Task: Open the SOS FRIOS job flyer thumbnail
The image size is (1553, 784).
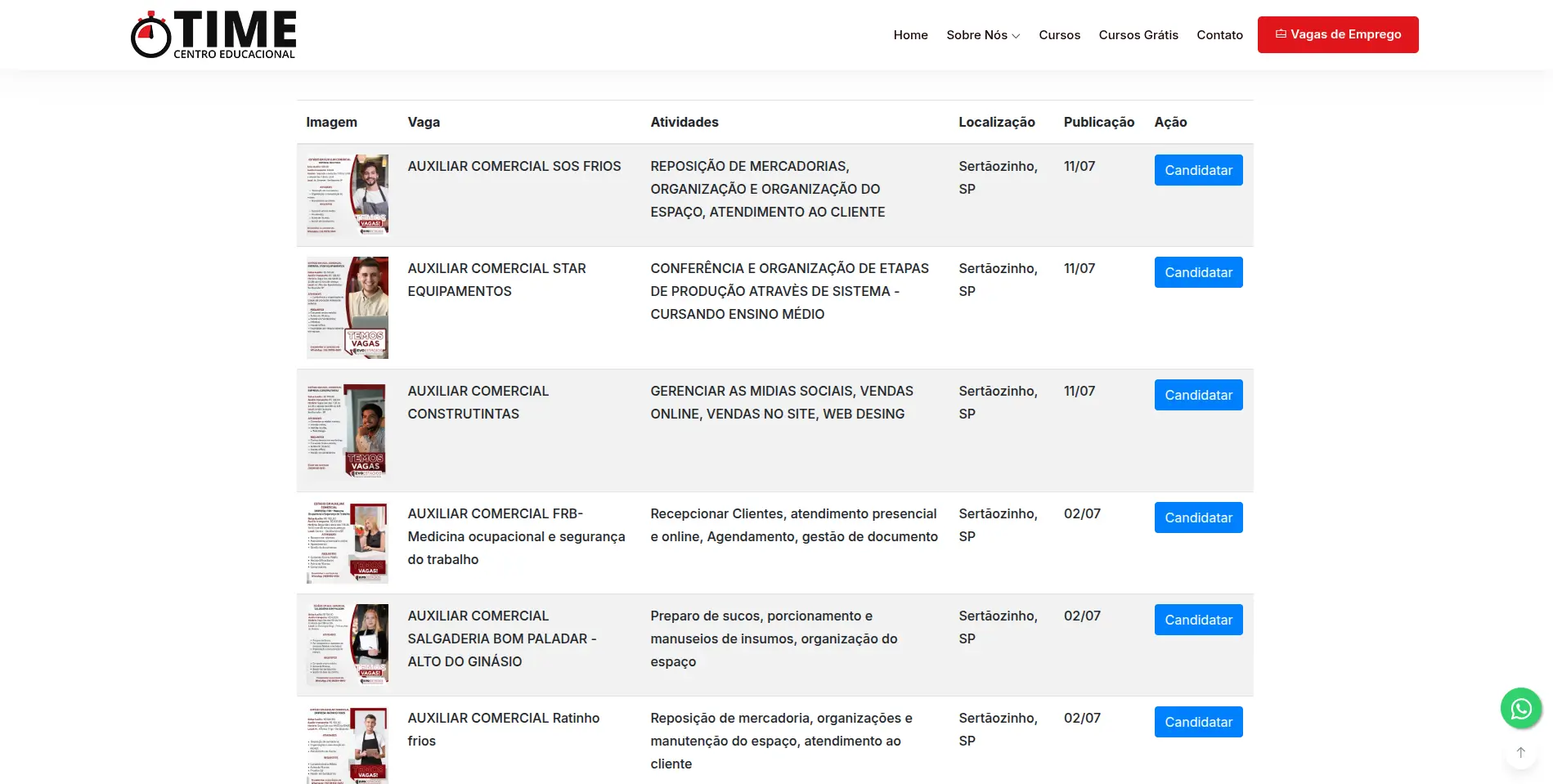Action: [x=347, y=194]
